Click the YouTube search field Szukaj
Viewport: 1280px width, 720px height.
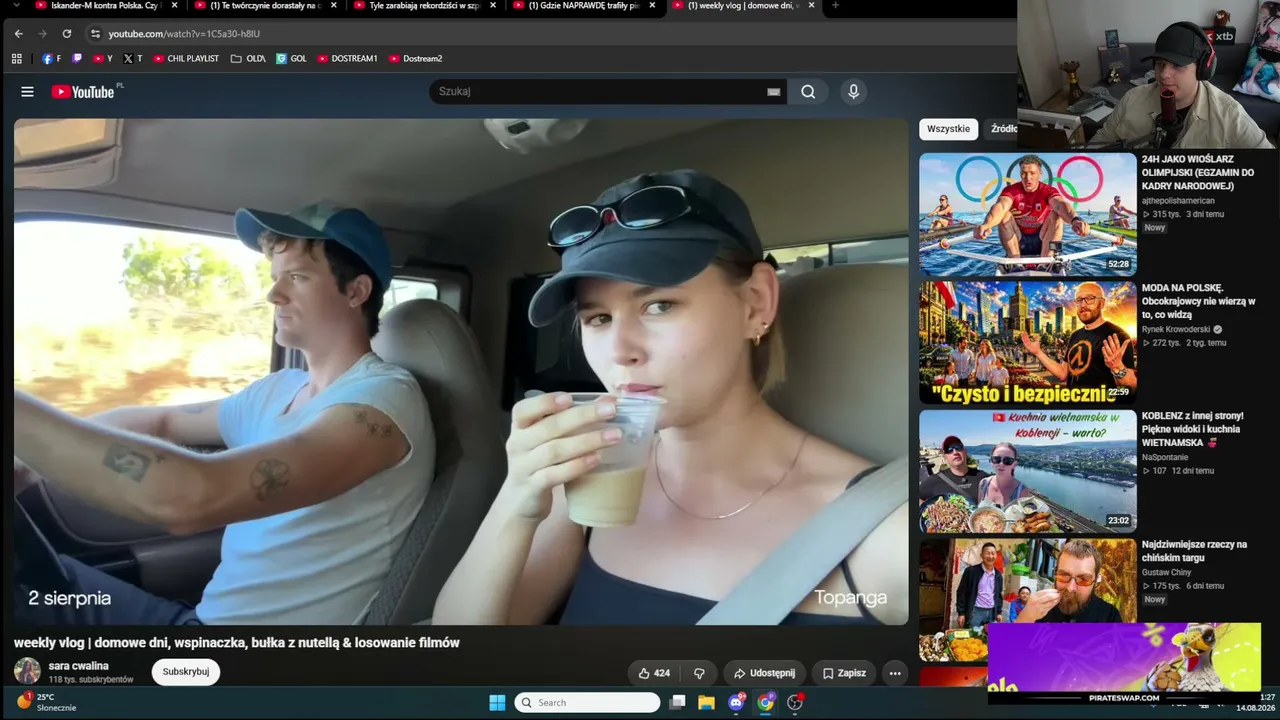click(x=597, y=92)
